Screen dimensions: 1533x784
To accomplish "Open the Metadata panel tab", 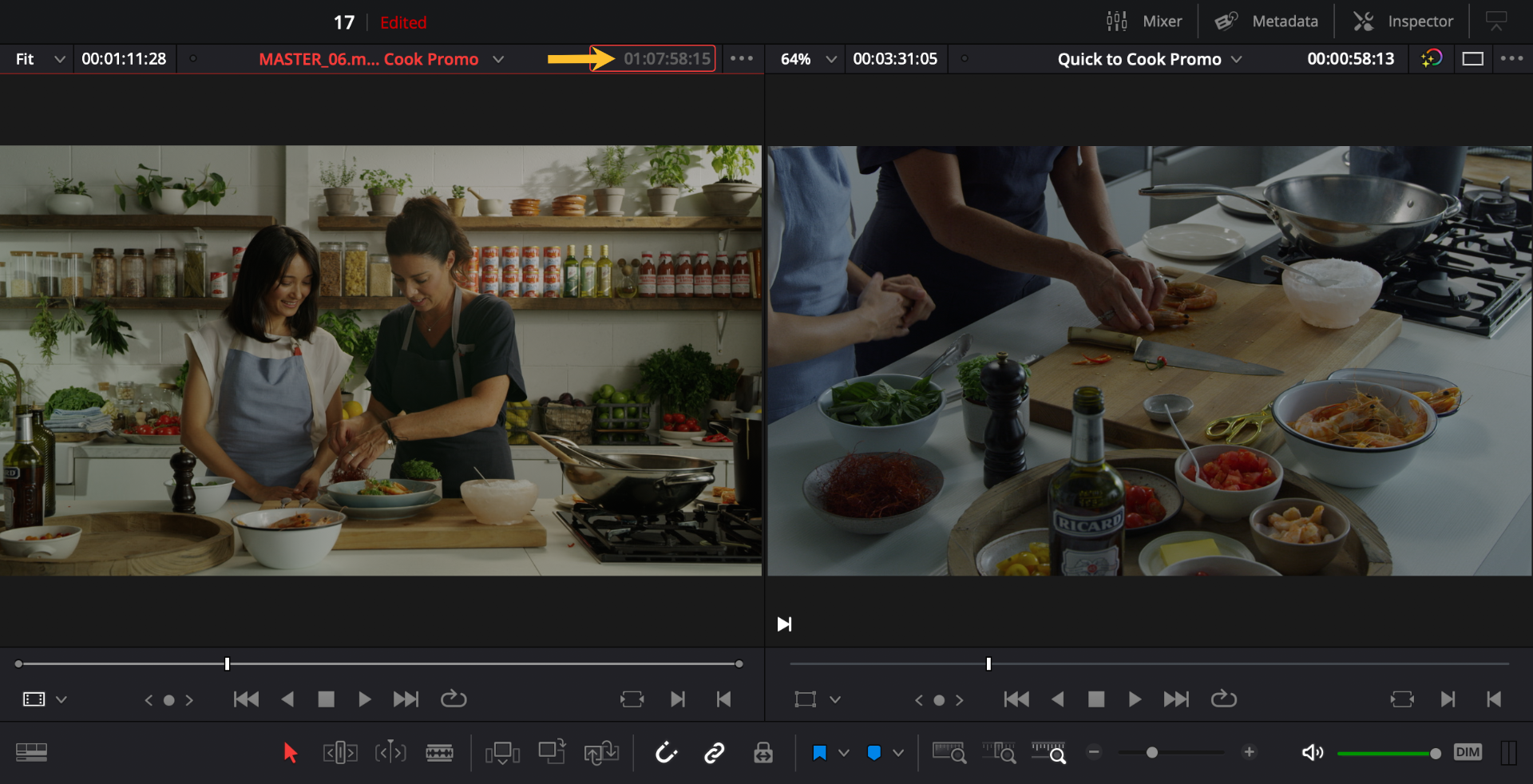I will click(x=1266, y=22).
